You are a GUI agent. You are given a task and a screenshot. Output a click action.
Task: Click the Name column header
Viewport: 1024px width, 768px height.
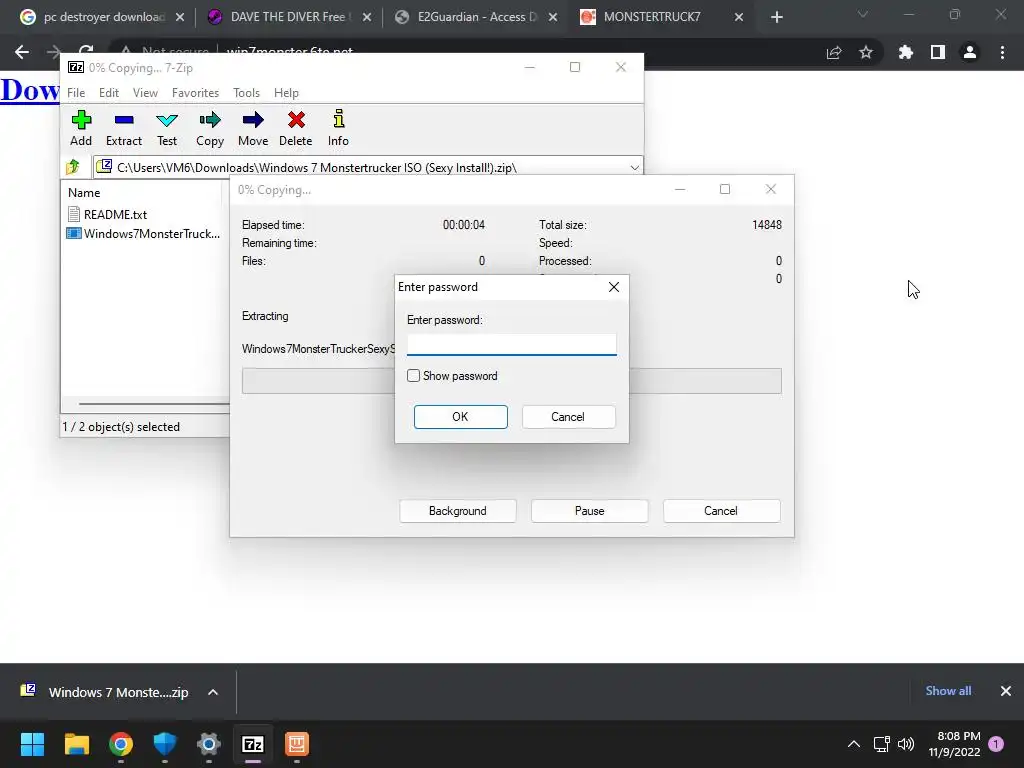click(84, 193)
